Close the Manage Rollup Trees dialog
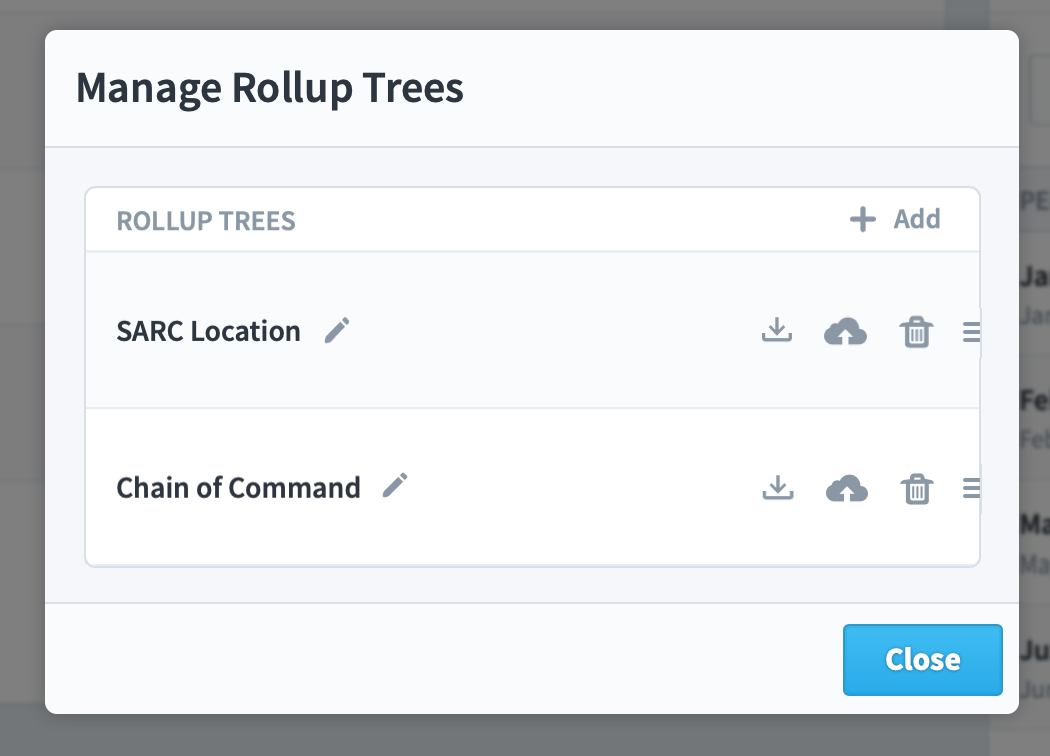This screenshot has width=1050, height=756. (x=922, y=660)
